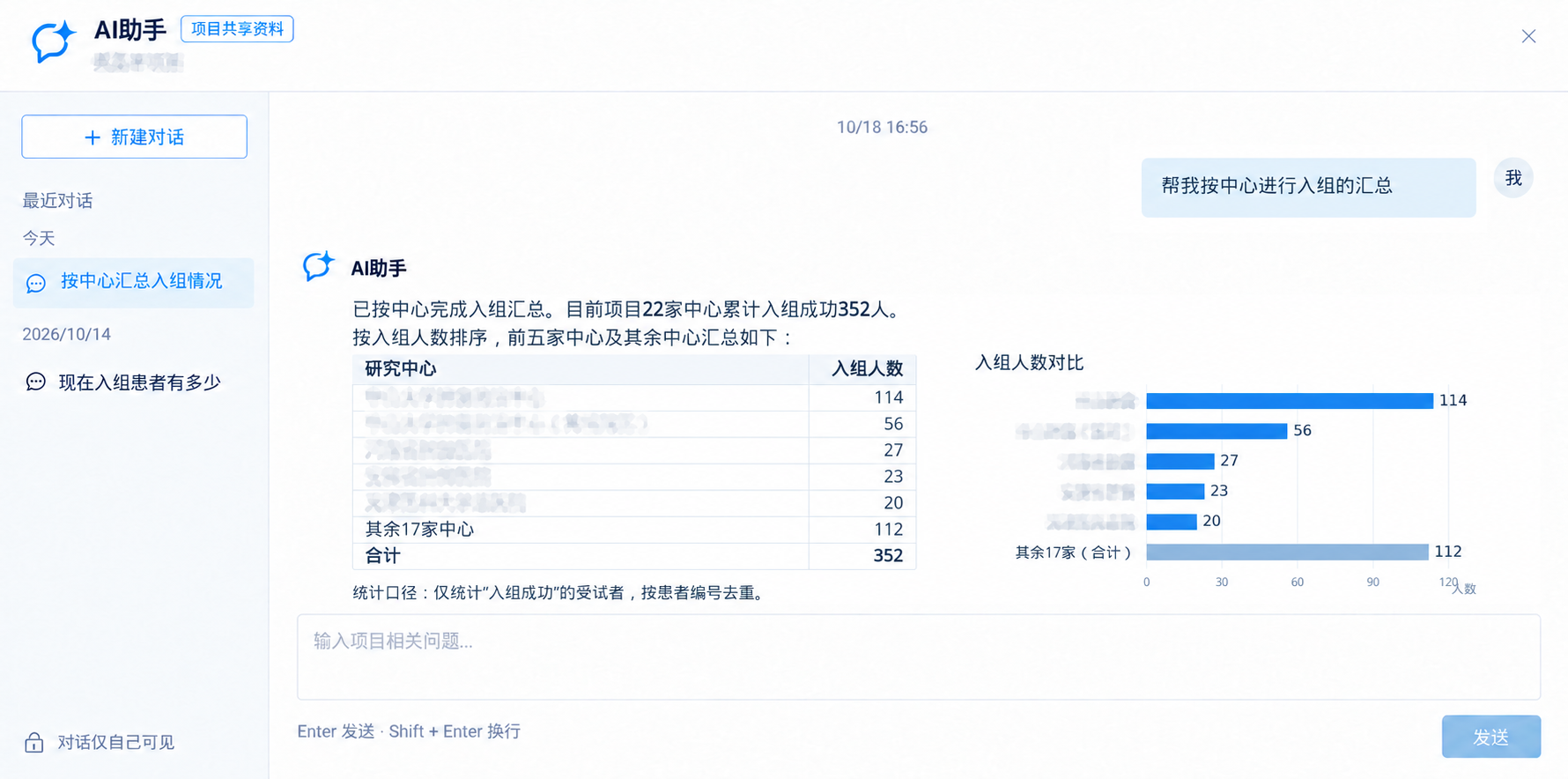
Task: Click the chart bar labeled 23
Action: 1175,491
